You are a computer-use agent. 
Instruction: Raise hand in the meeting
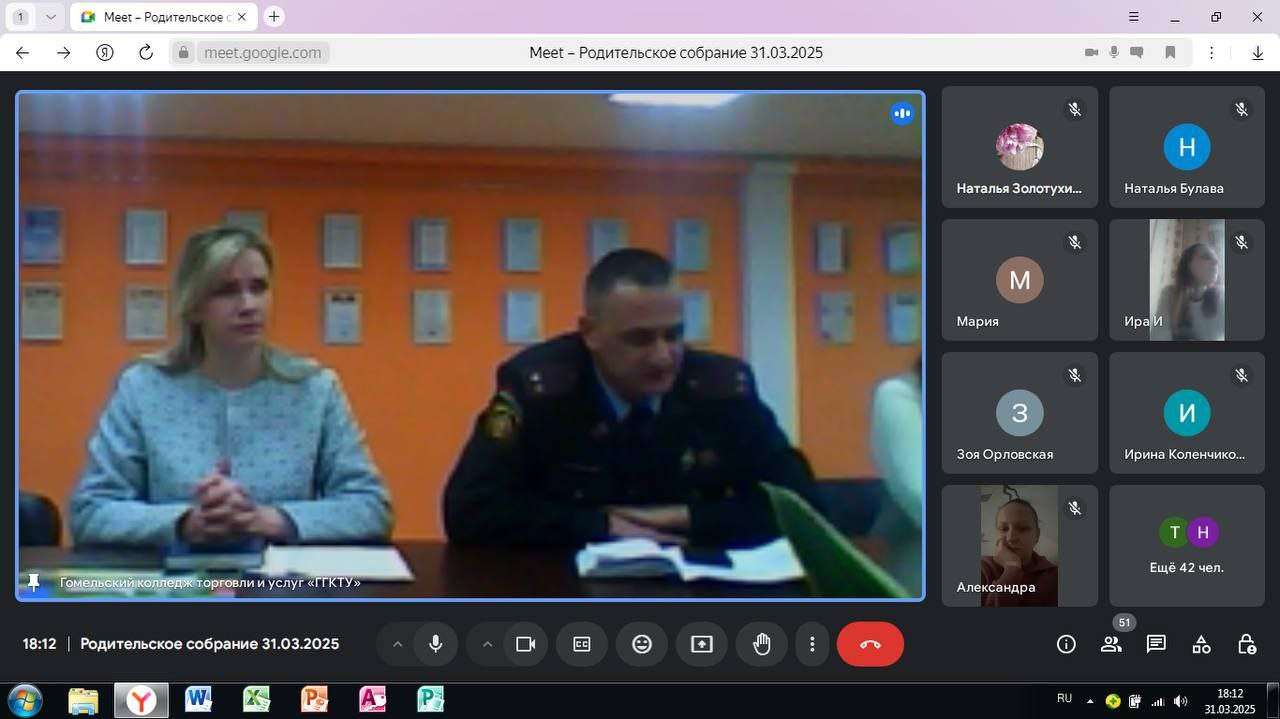pos(762,644)
